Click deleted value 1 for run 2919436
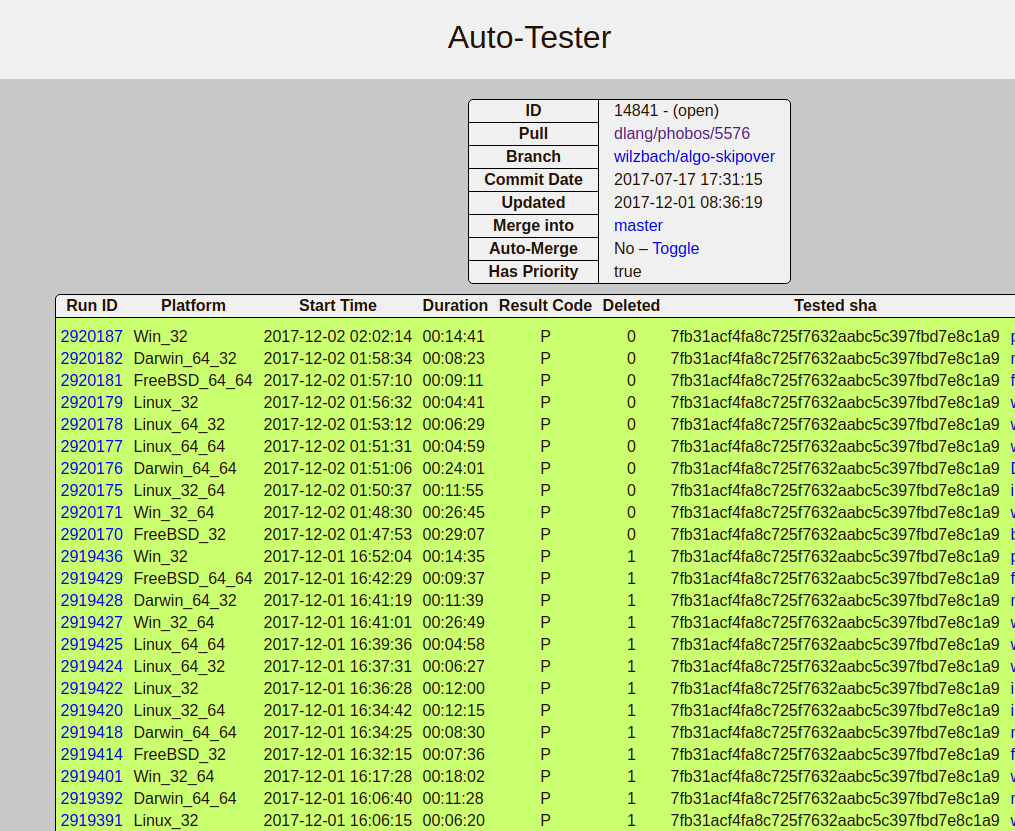Screen dimensions: 1015x831 631,557
